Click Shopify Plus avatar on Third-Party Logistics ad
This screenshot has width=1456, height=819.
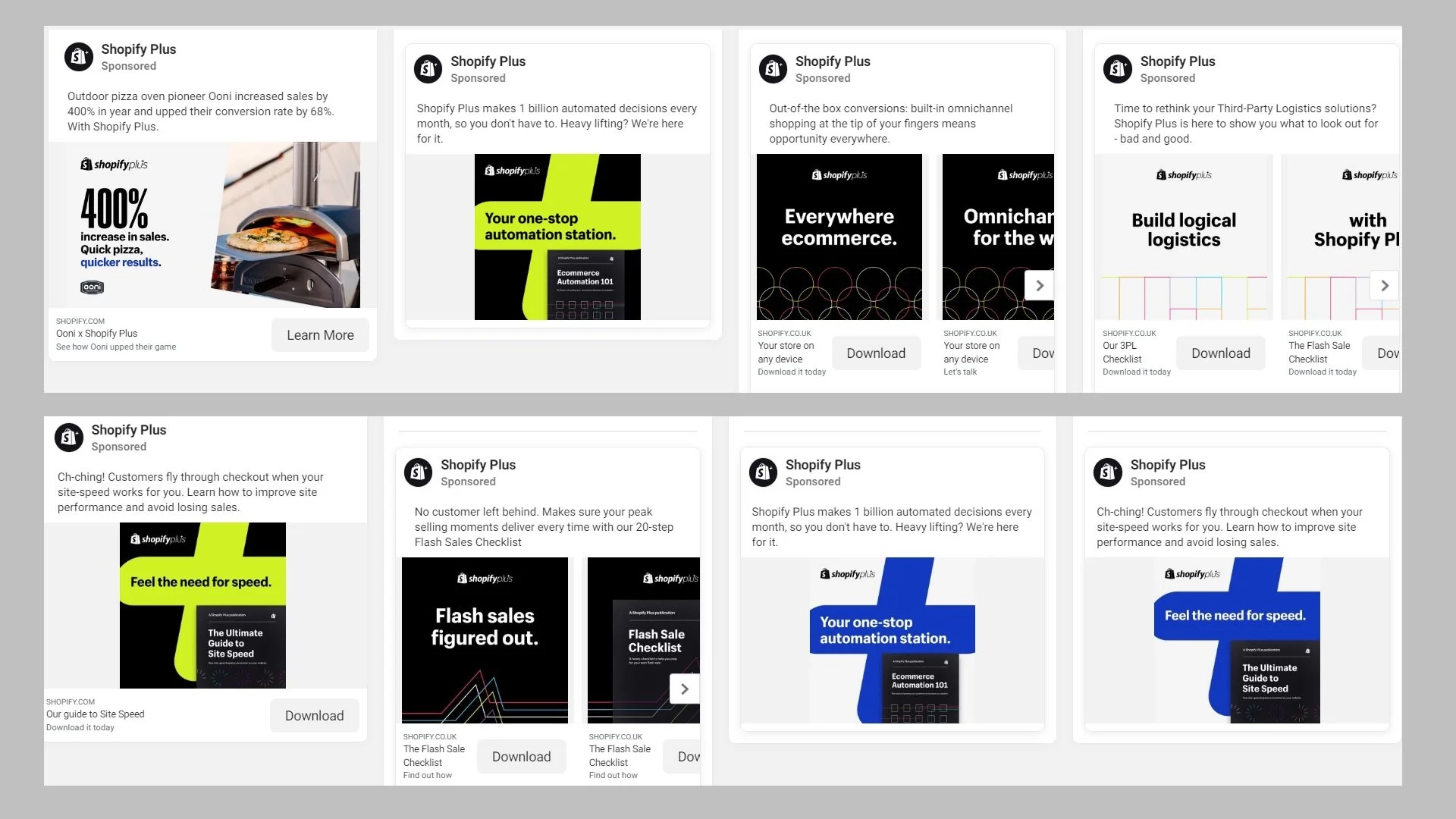1118,69
